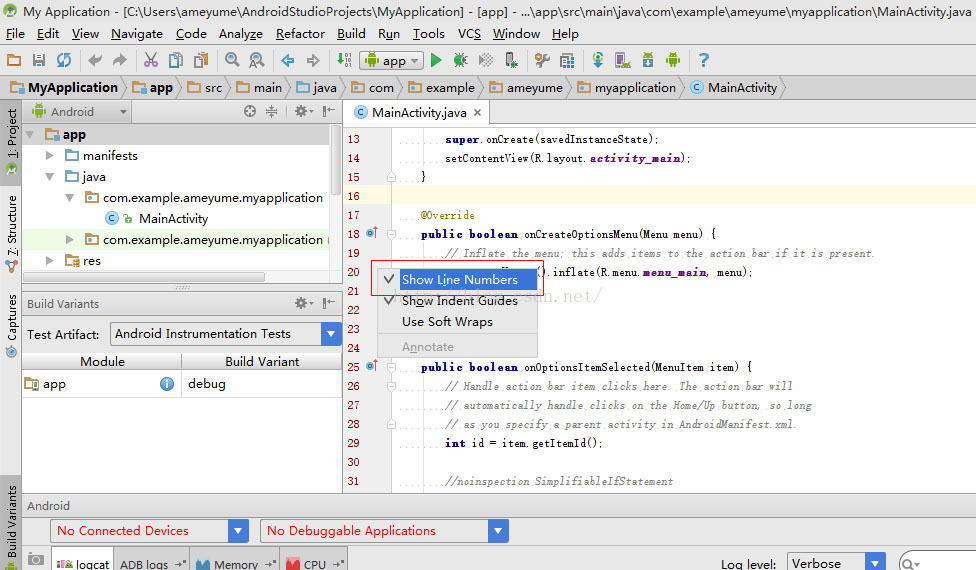Sync project with Gradle files icon
976x570 pixels.
click(598, 60)
